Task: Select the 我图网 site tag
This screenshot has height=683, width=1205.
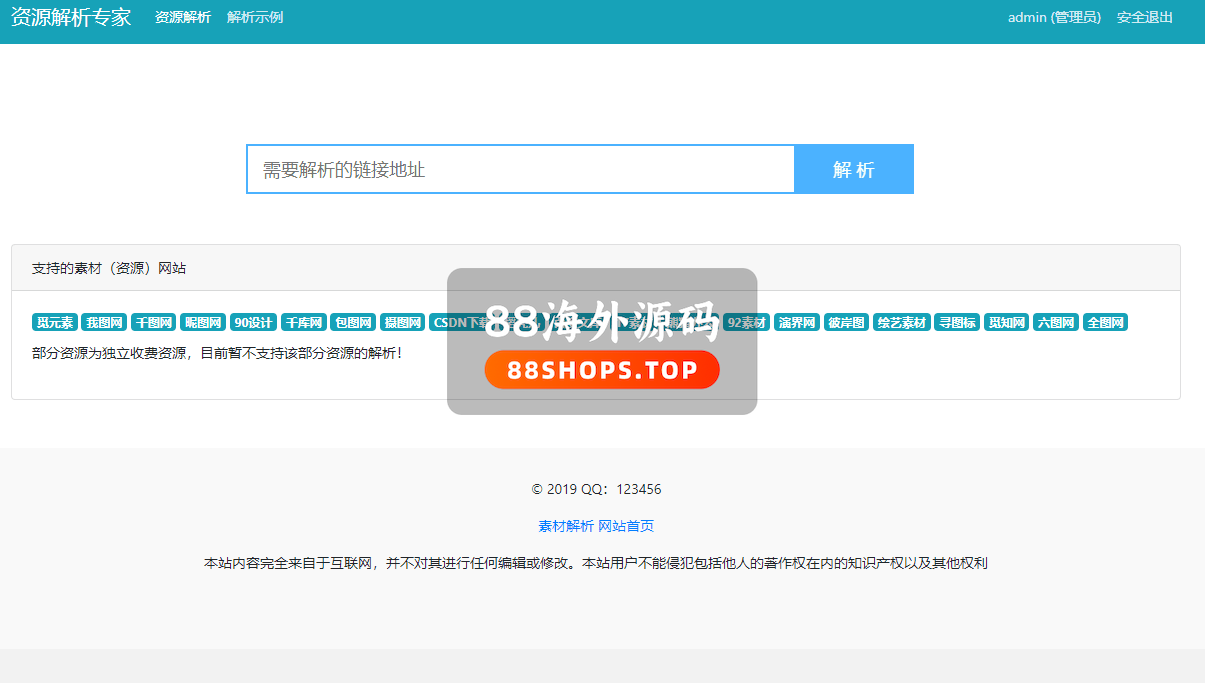Action: pos(104,322)
